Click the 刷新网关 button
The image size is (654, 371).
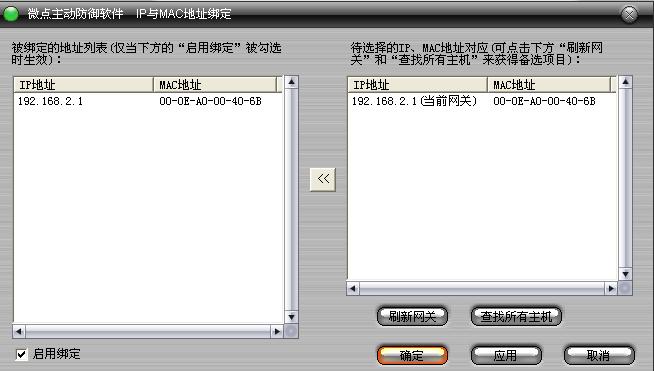[412, 316]
